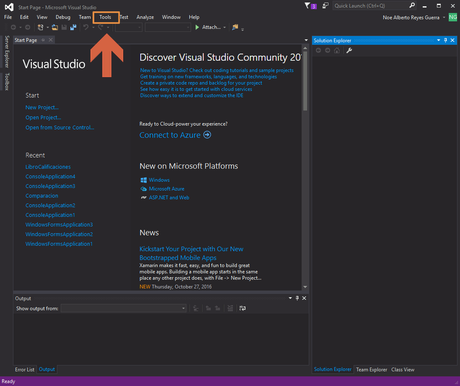
Task: Switch to the Error List tab
Action: 25,369
